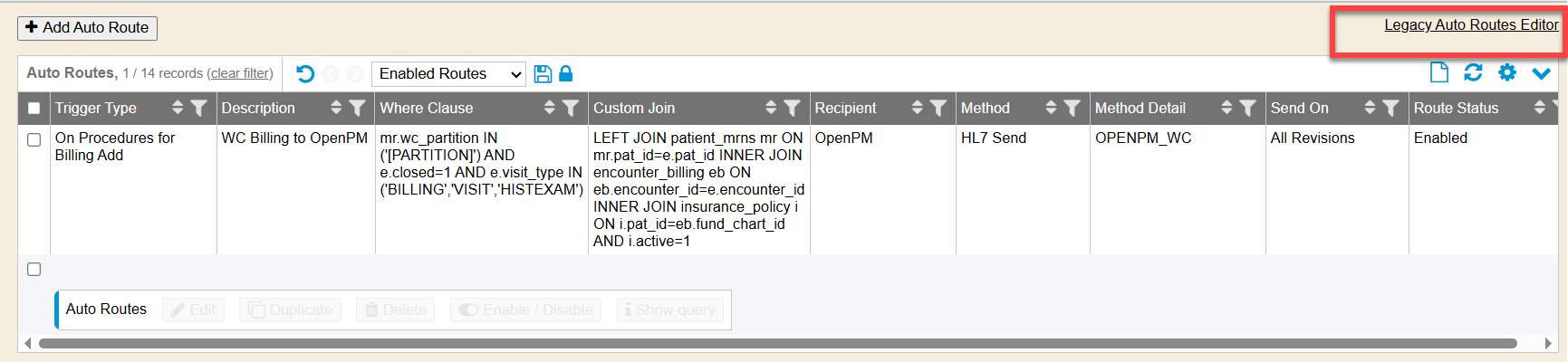Click the blue padlock icon

pos(566,73)
